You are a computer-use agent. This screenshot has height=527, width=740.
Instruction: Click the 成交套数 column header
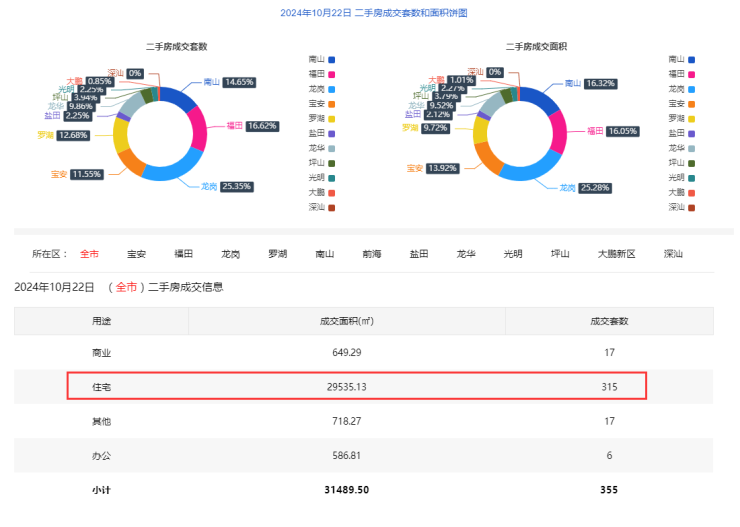609,321
